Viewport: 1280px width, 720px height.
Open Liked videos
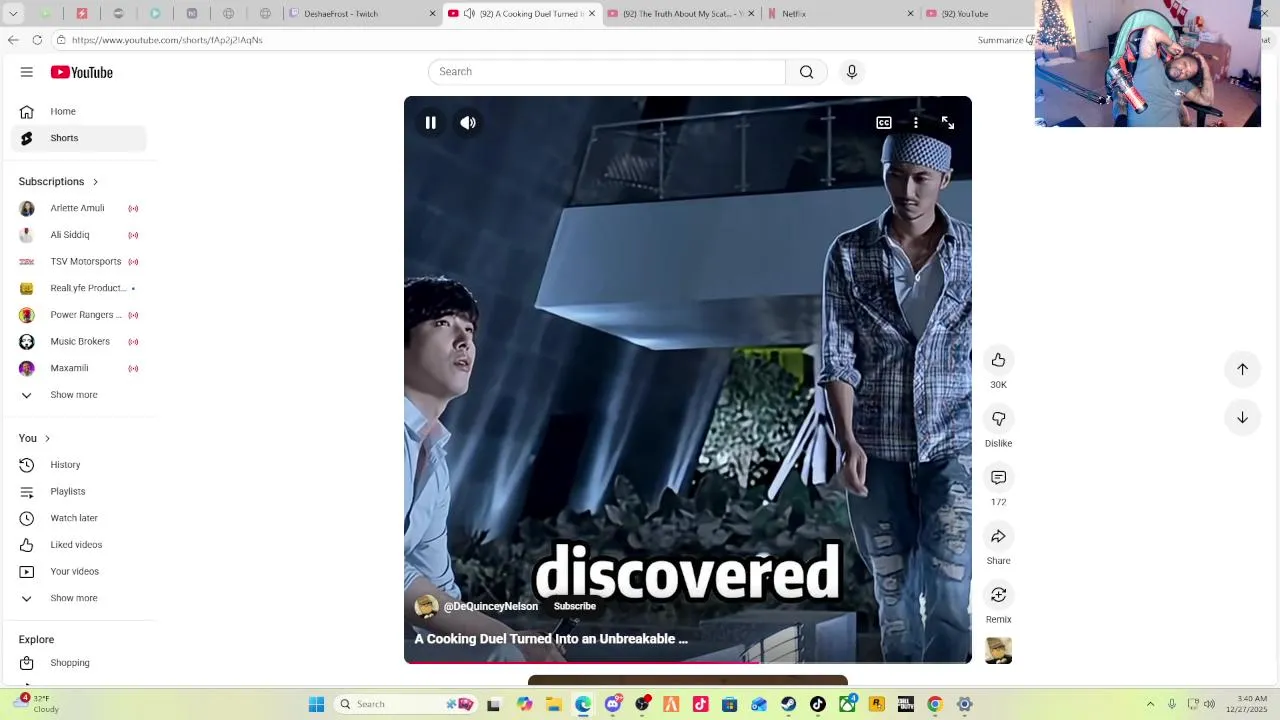(78, 545)
